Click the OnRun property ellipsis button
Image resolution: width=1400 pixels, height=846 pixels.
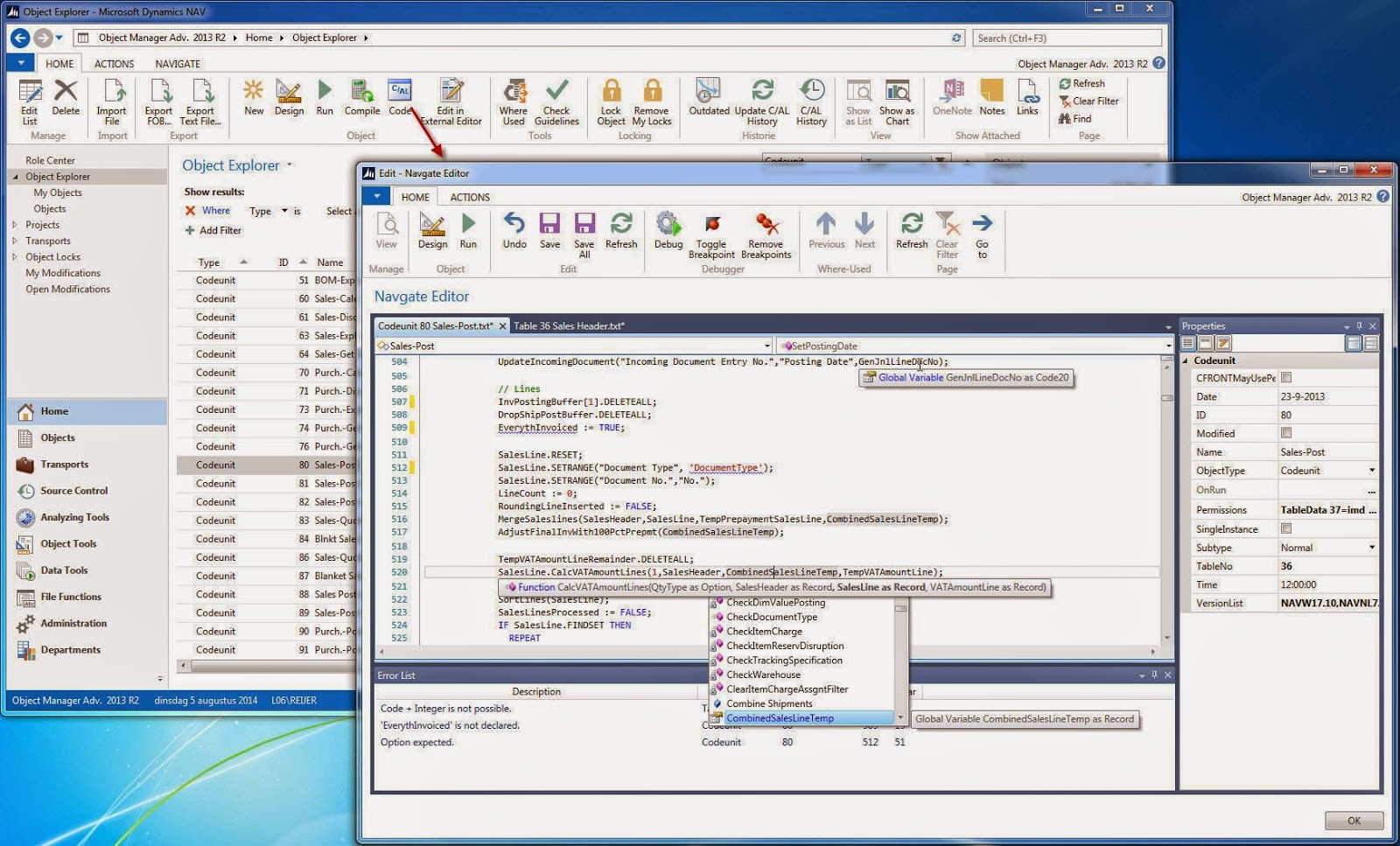[1372, 490]
